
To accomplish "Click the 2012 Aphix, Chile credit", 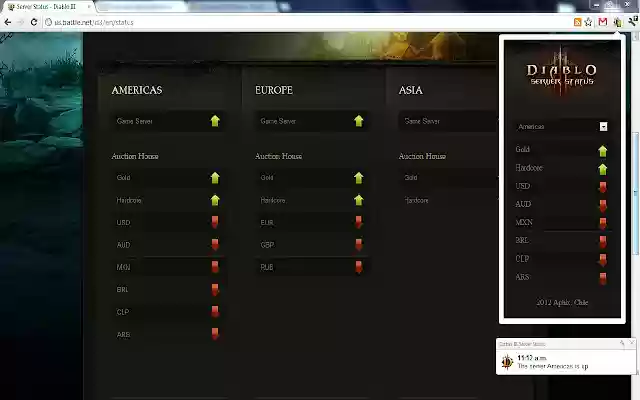I will click(562, 302).
